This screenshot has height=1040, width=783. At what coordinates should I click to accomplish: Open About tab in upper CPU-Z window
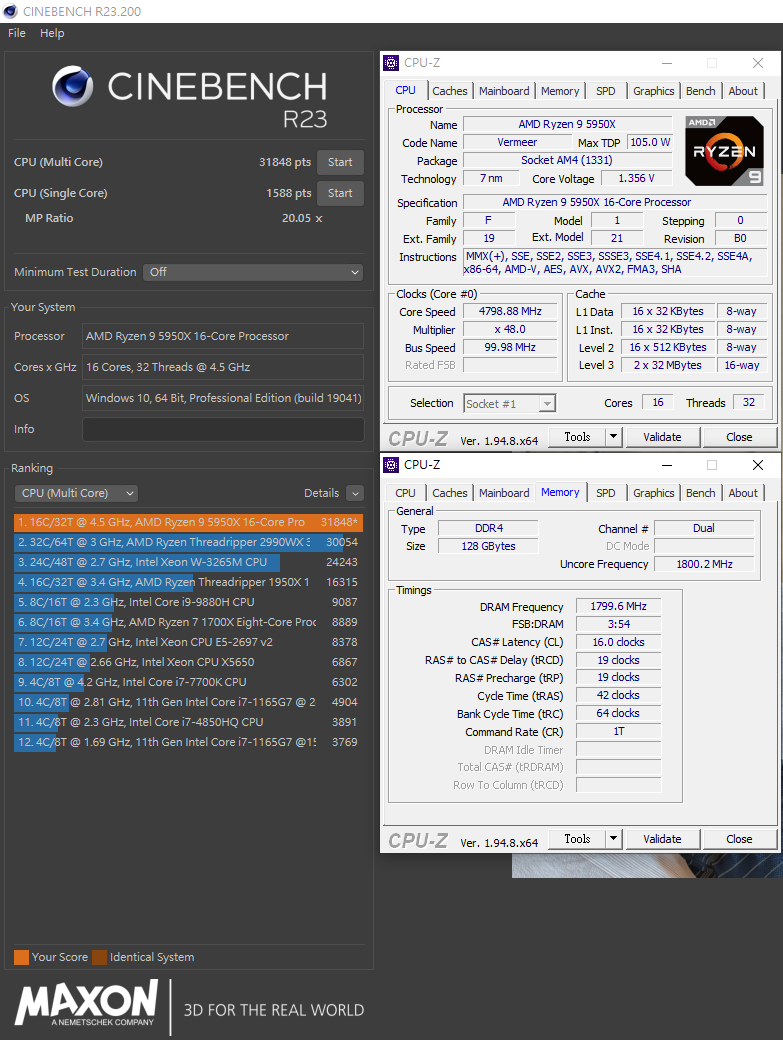tap(743, 91)
